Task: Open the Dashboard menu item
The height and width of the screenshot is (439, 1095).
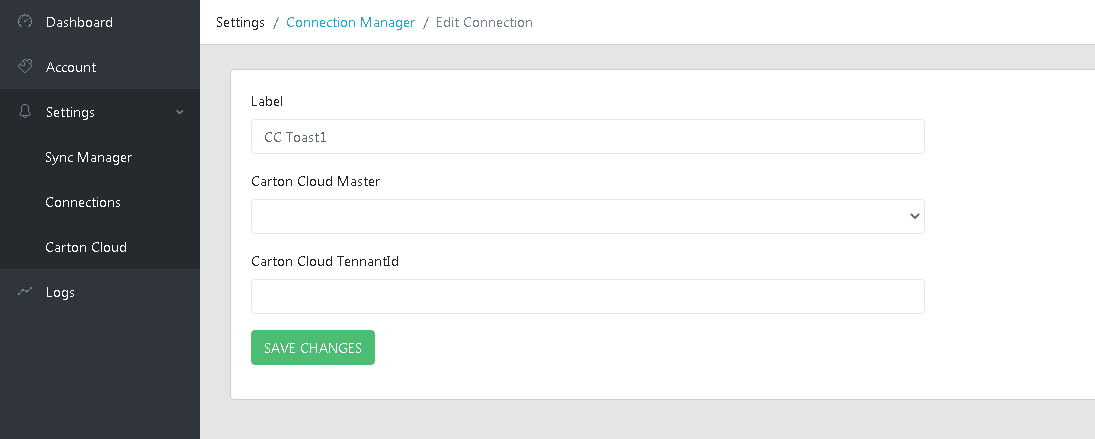Action: pos(79,22)
